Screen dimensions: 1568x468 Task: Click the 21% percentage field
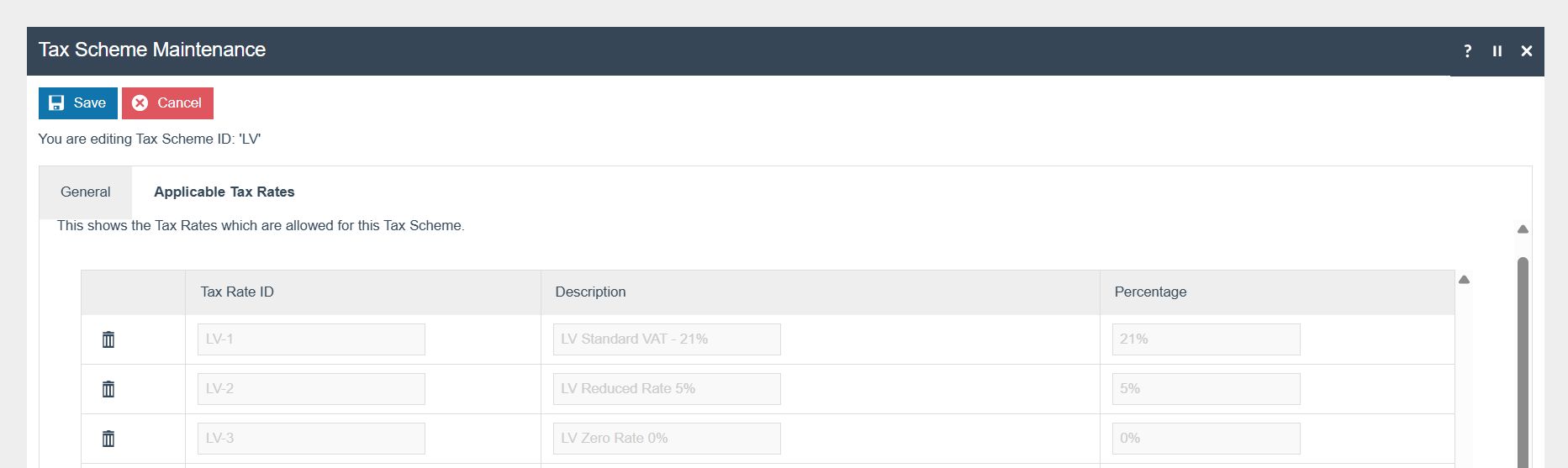[x=1206, y=339]
